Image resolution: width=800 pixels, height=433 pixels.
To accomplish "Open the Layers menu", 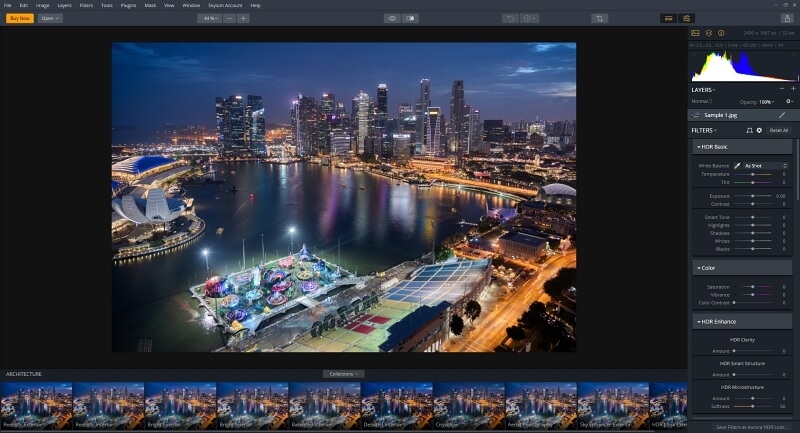I will click(64, 5).
